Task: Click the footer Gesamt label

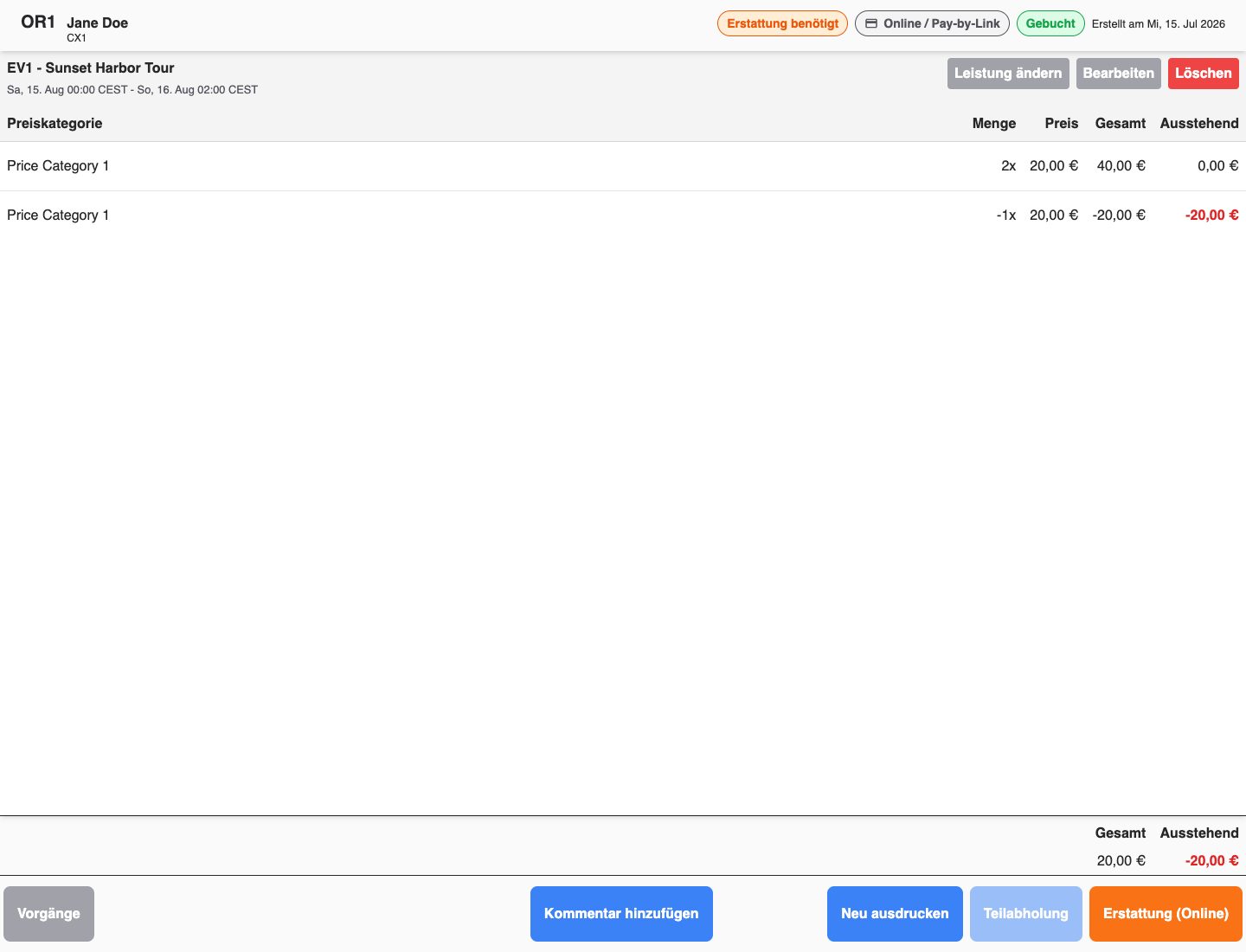Action: coord(1120,833)
